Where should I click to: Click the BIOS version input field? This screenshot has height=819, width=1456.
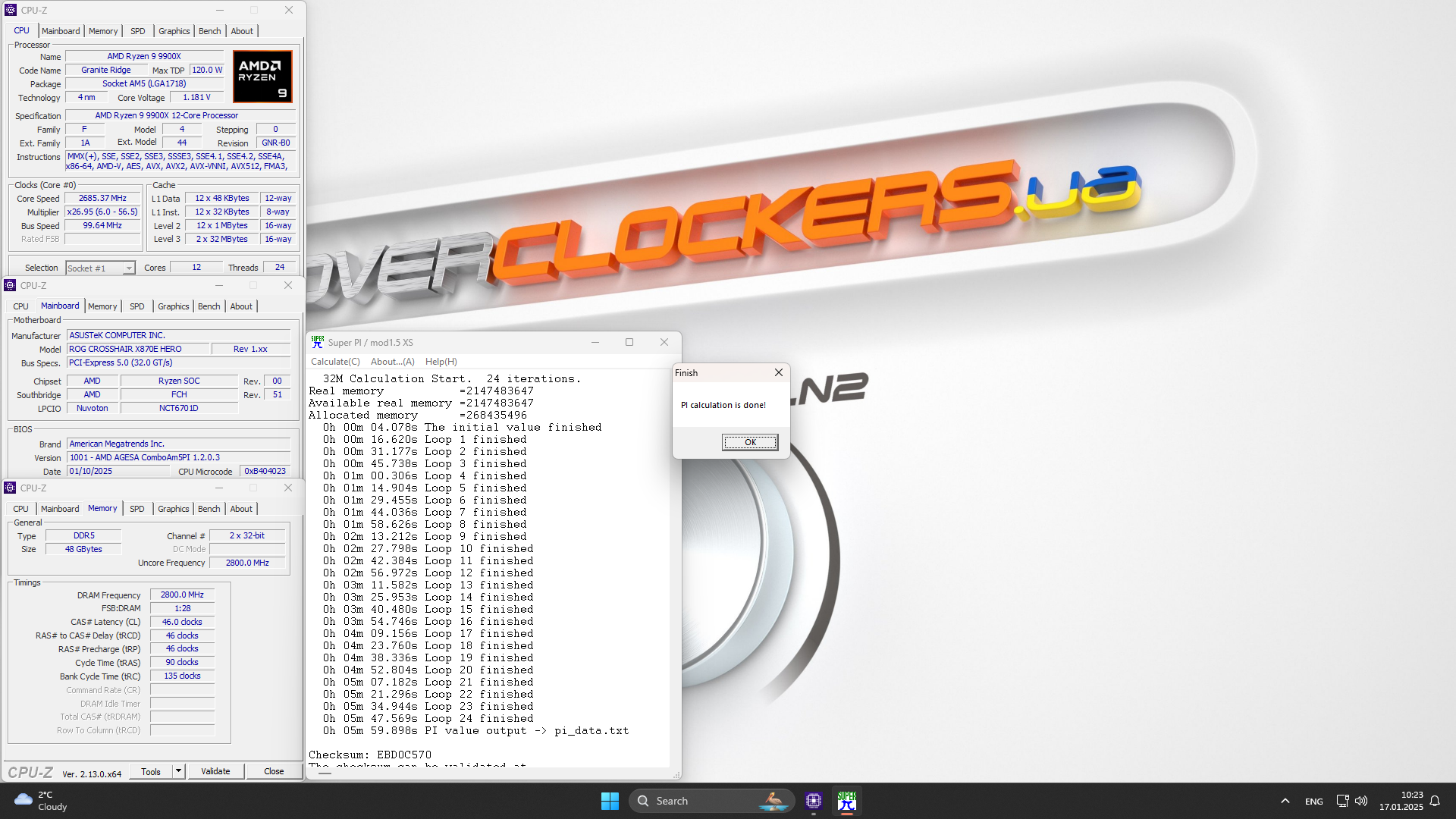175,457
